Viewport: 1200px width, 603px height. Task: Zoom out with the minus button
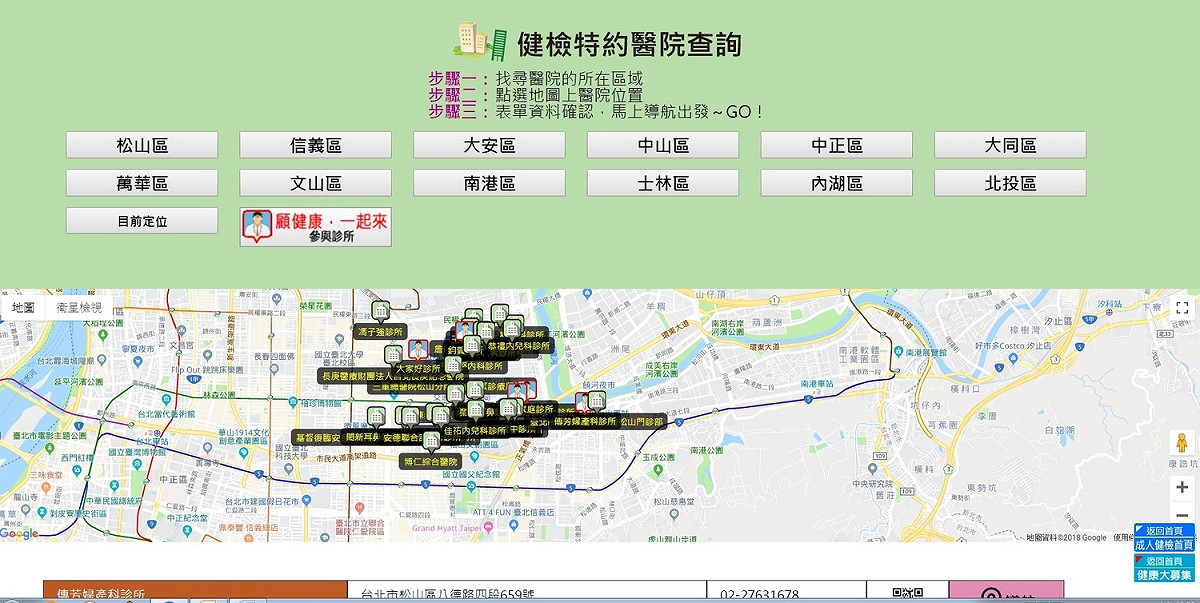click(1182, 515)
